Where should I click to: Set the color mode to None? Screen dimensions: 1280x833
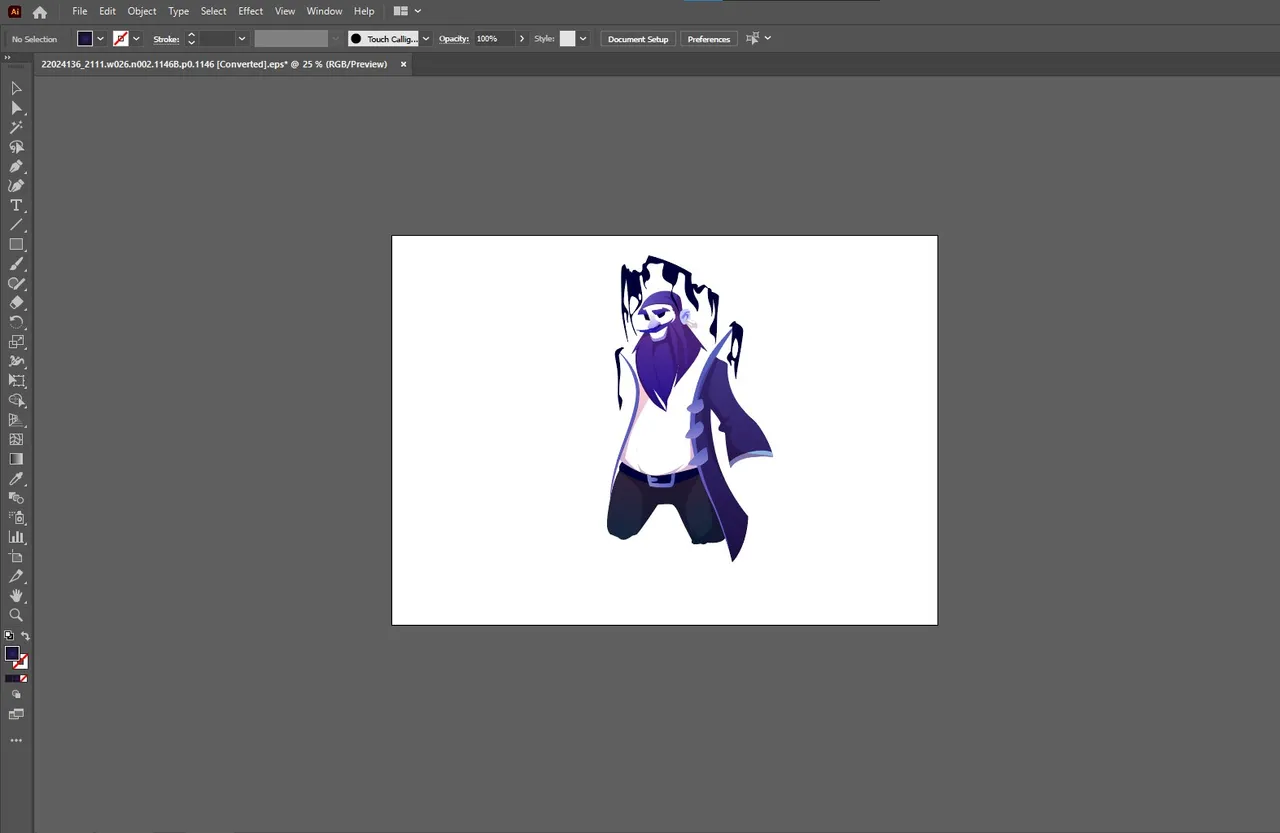coord(24,678)
